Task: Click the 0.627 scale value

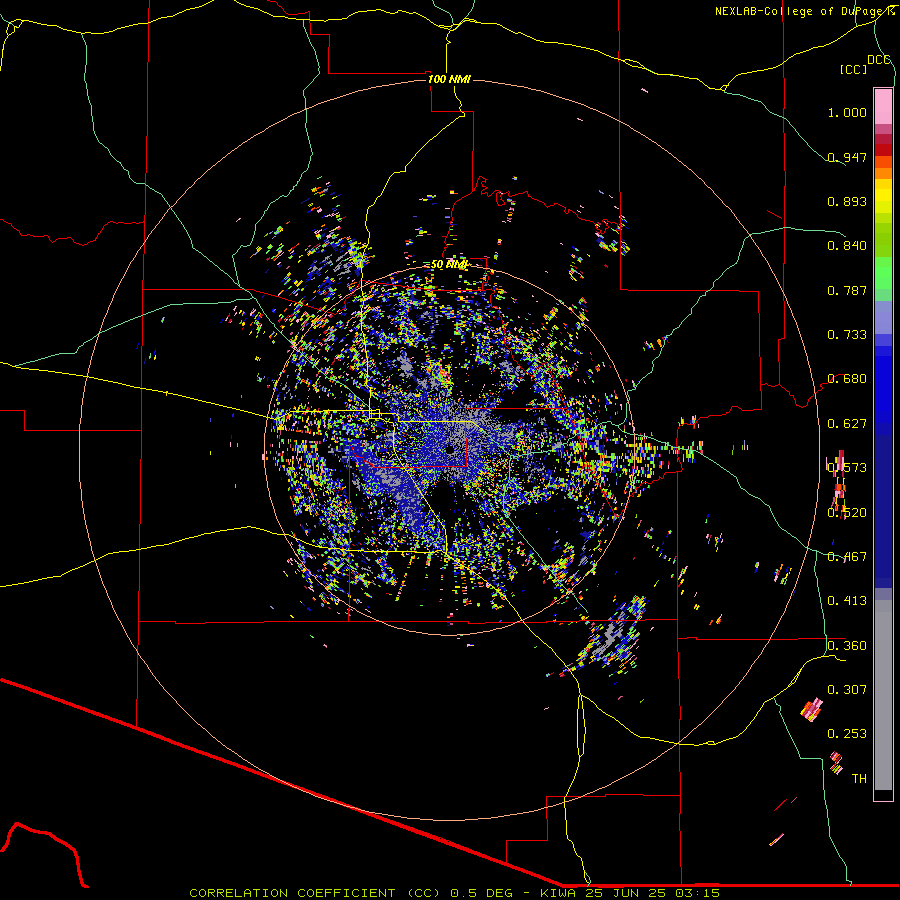Action: 847,424
